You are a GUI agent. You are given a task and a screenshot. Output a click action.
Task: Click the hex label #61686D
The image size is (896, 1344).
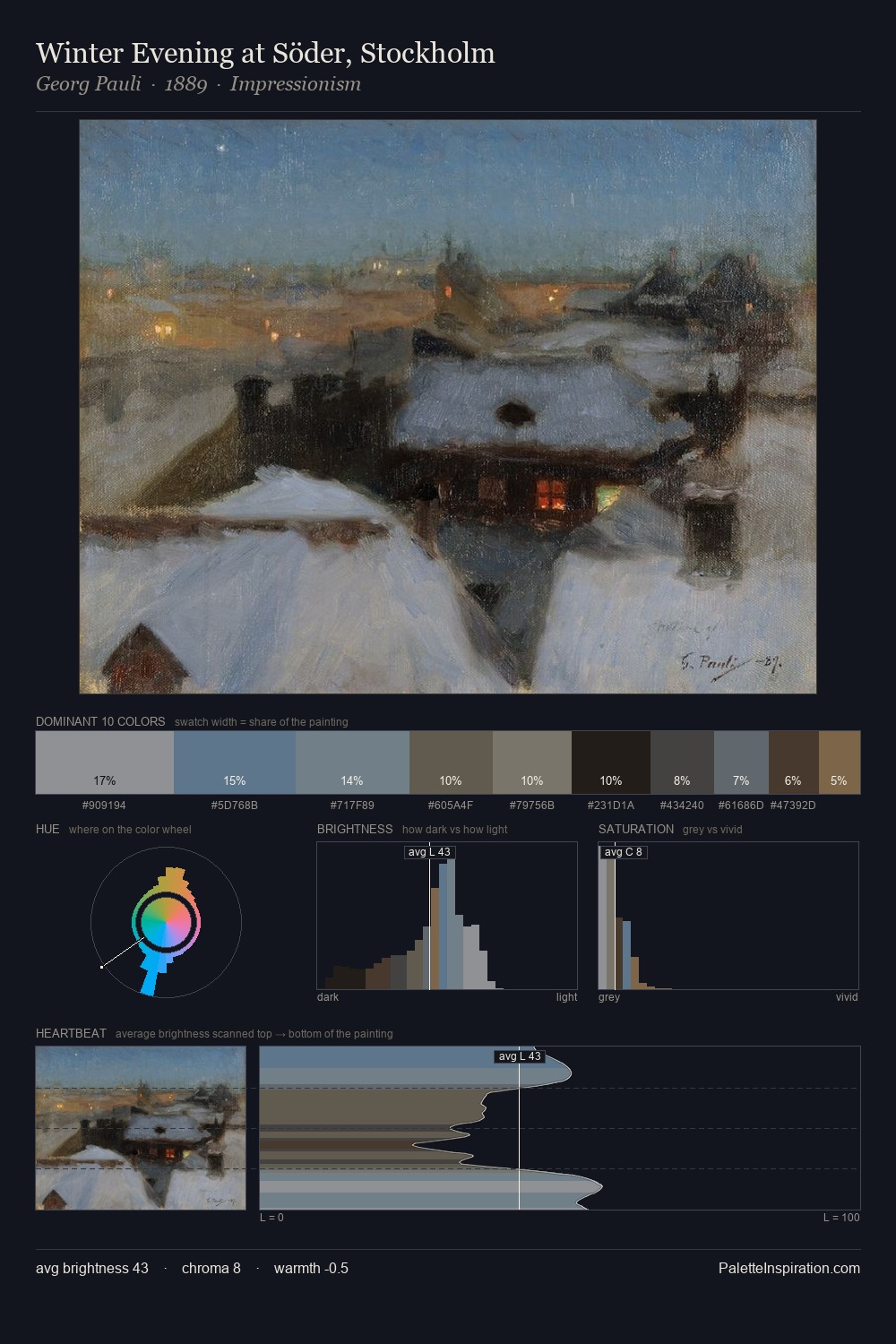[x=741, y=806]
